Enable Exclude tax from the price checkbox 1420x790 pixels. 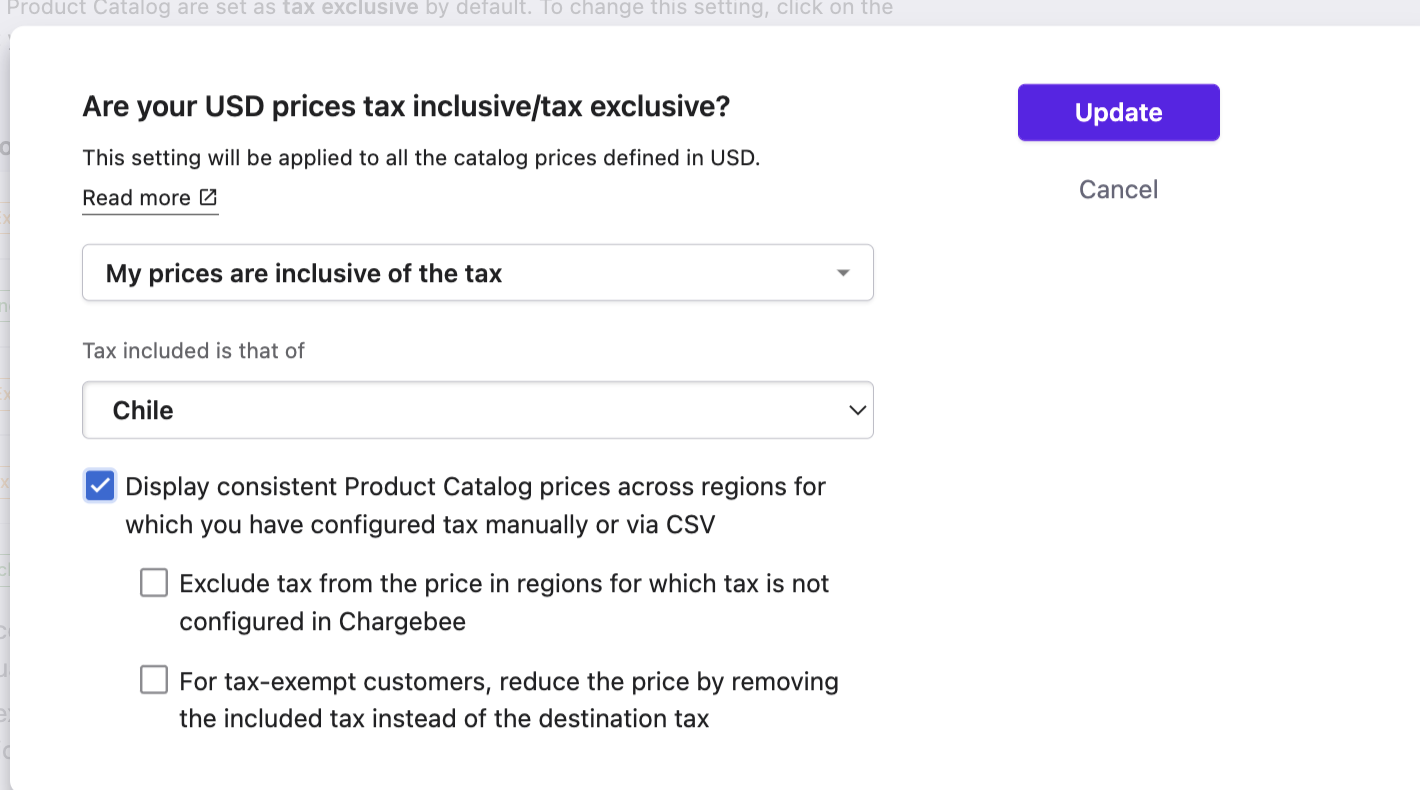click(x=154, y=583)
